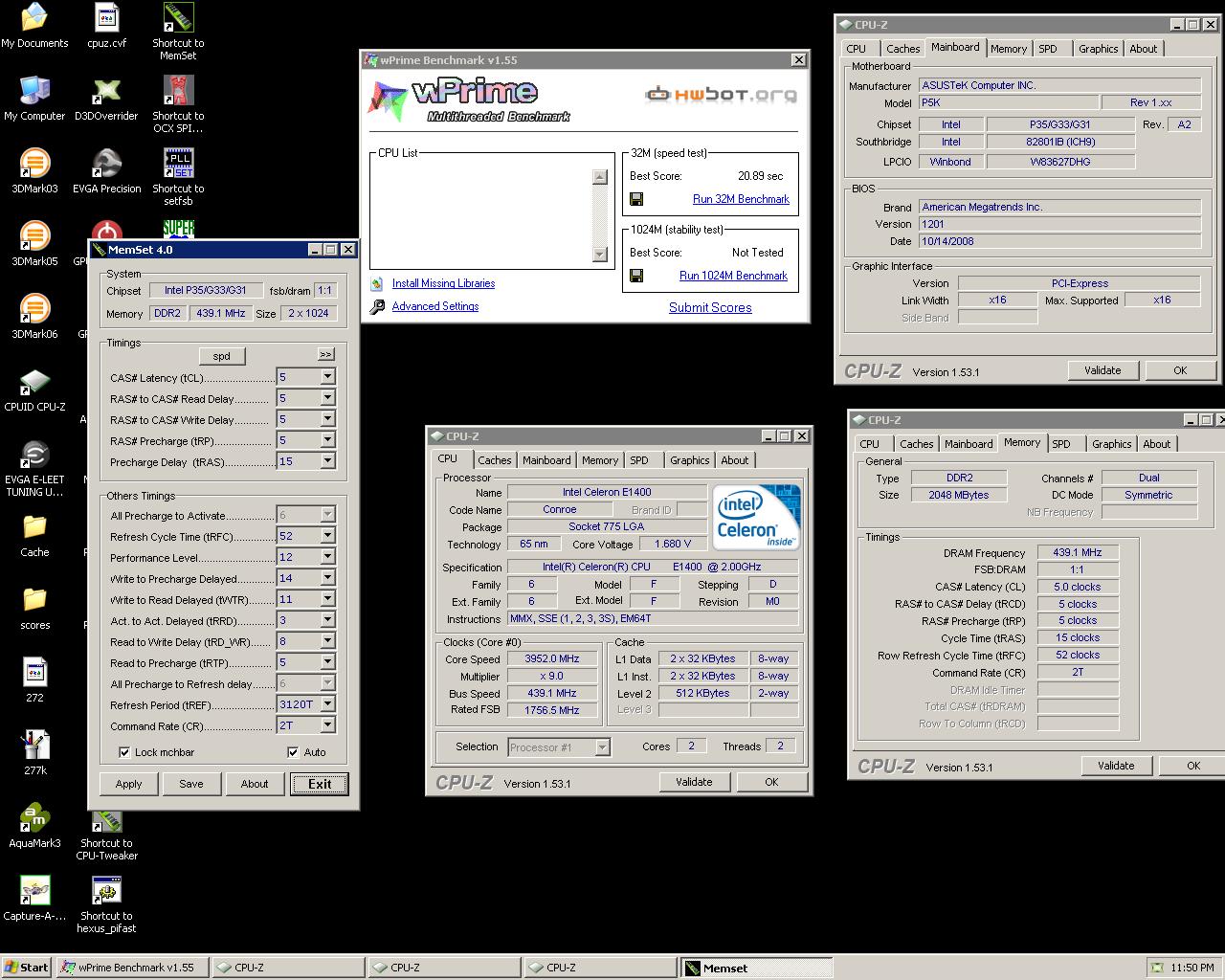
Task: Click Validate in the CPU-Z Mainboard window
Action: [1102, 370]
